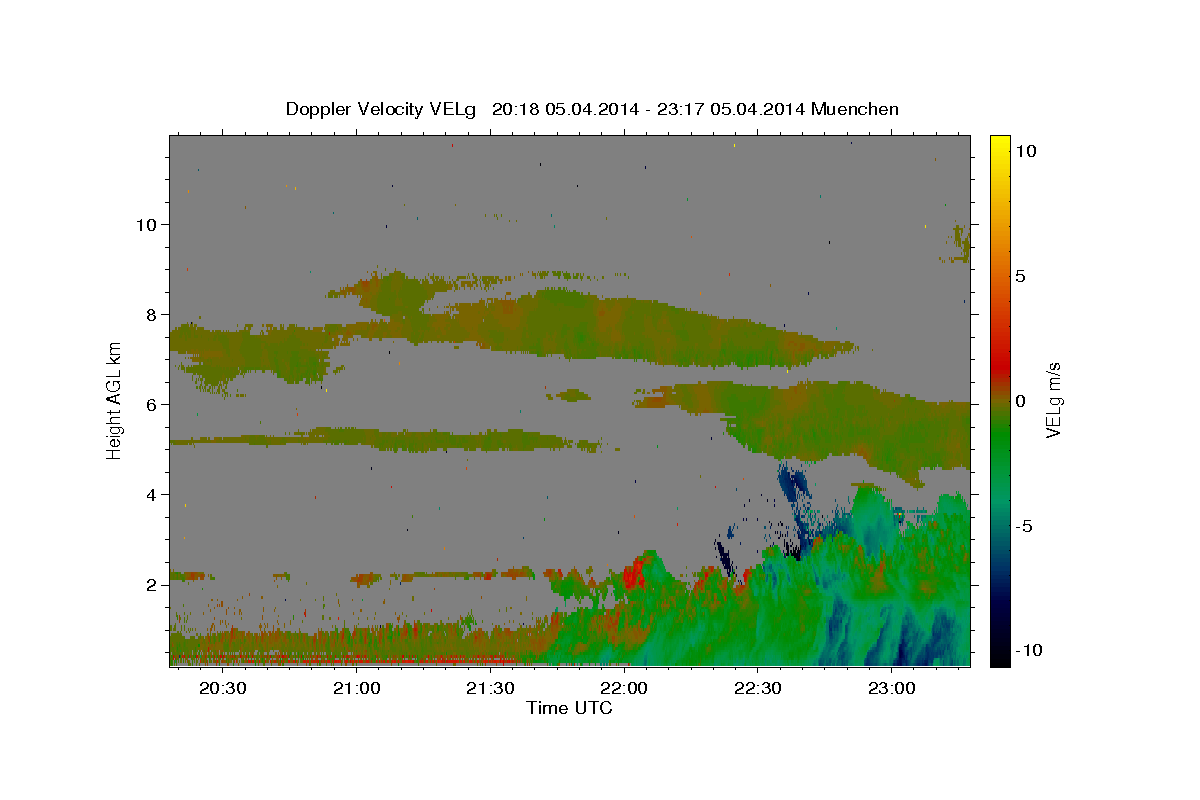Click the velocity colorbar scale
Viewport: 1200px width, 800px height.
point(1000,400)
